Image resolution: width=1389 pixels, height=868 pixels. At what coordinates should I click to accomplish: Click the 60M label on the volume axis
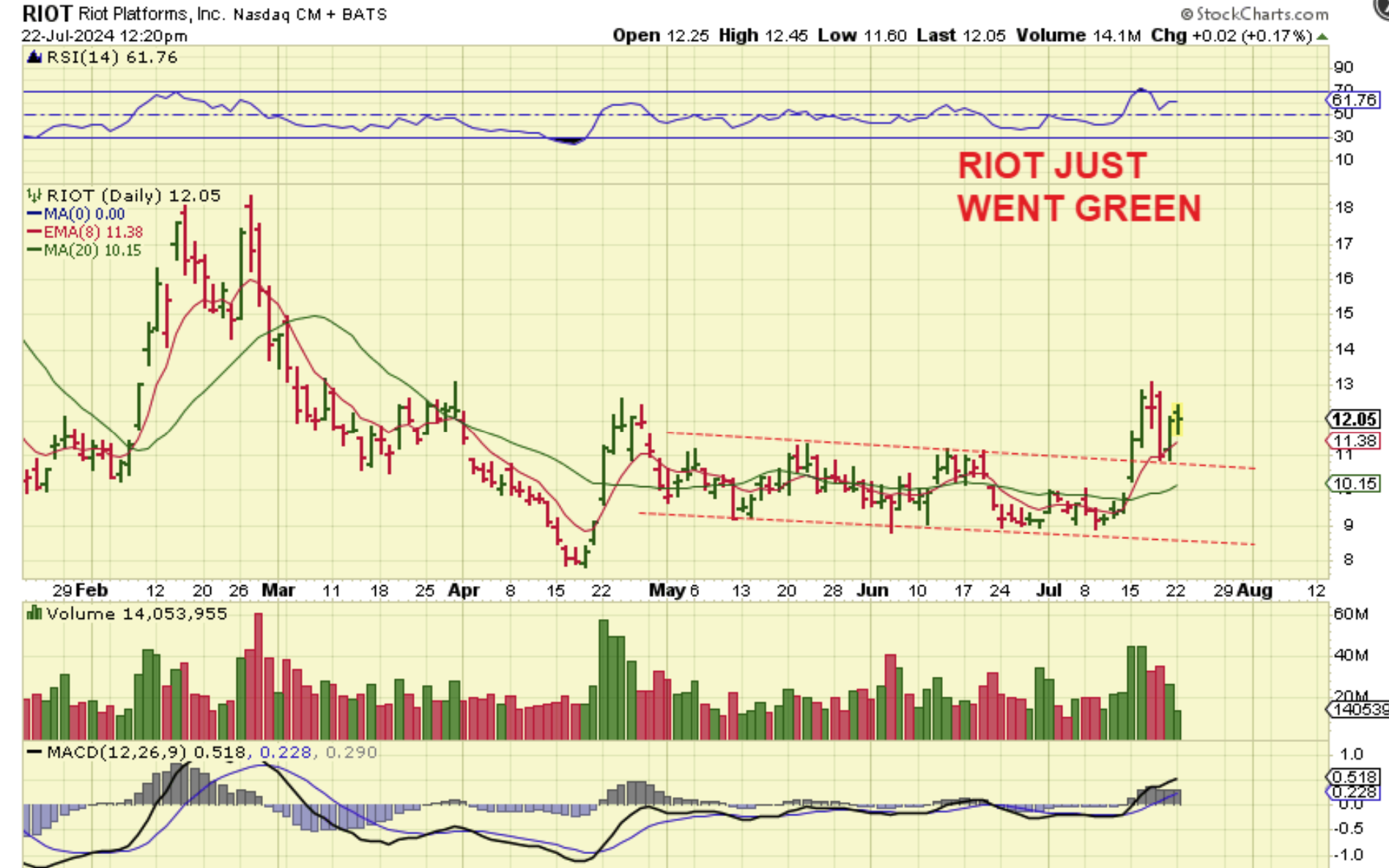1351,614
